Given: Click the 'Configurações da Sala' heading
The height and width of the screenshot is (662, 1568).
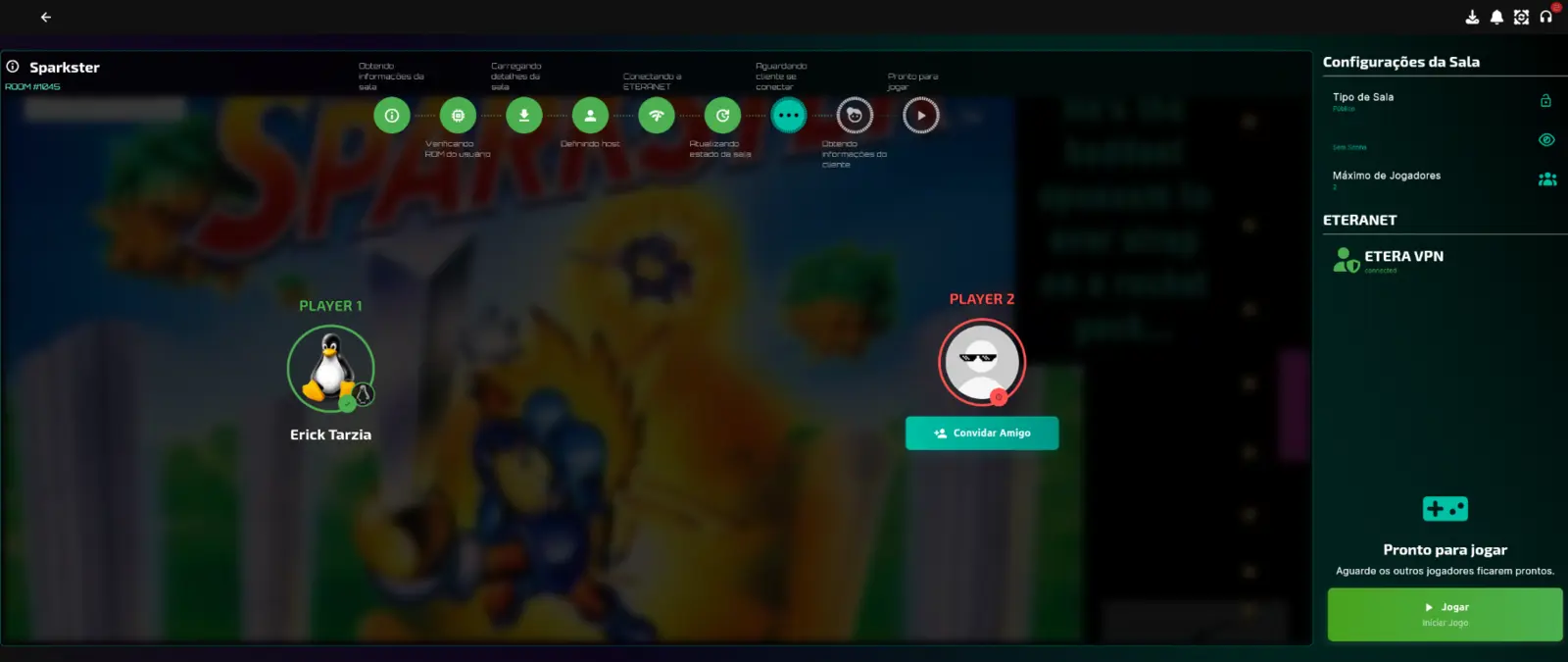Looking at the screenshot, I should click(x=1401, y=62).
